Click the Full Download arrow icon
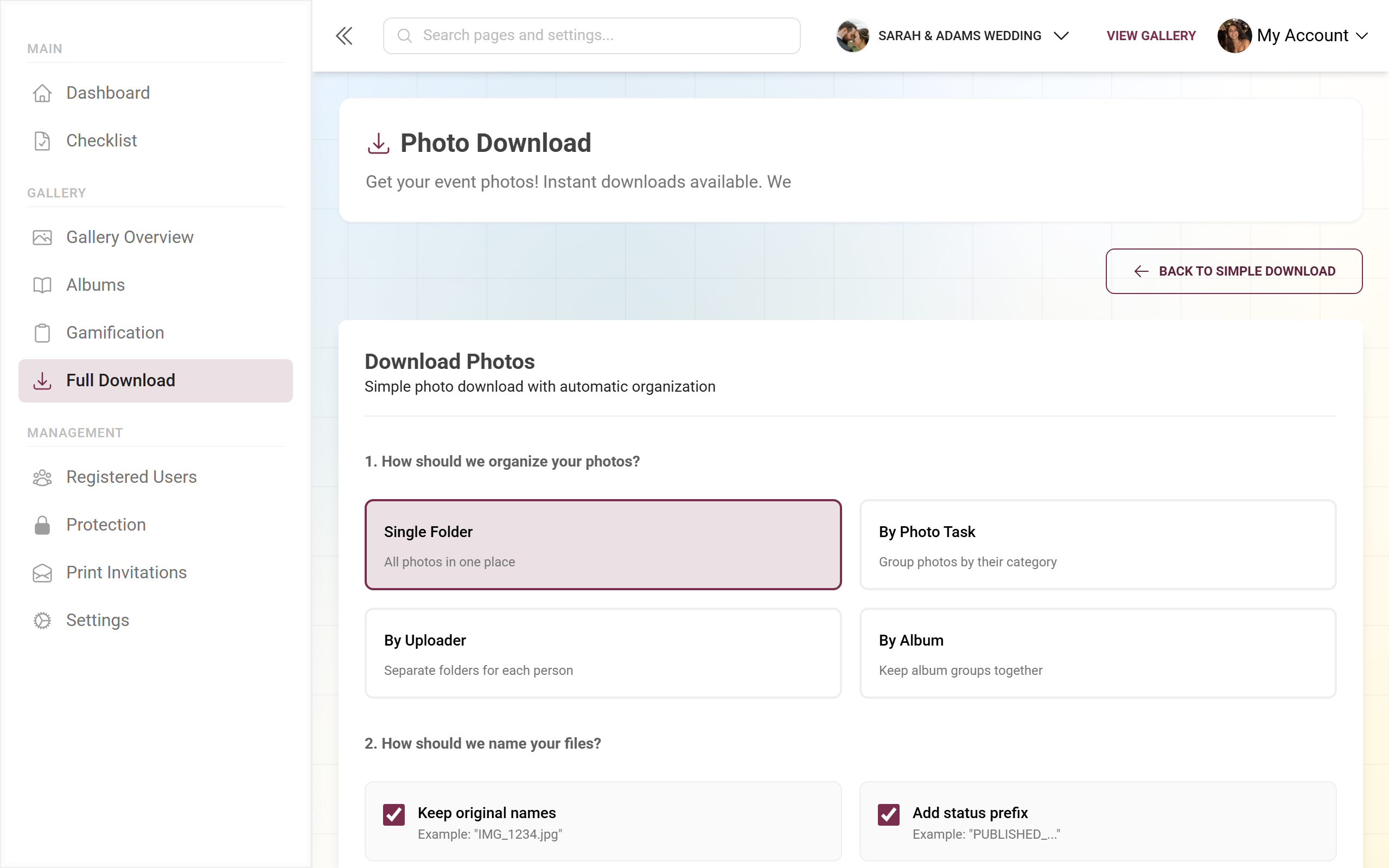This screenshot has width=1389, height=868. tap(42, 381)
